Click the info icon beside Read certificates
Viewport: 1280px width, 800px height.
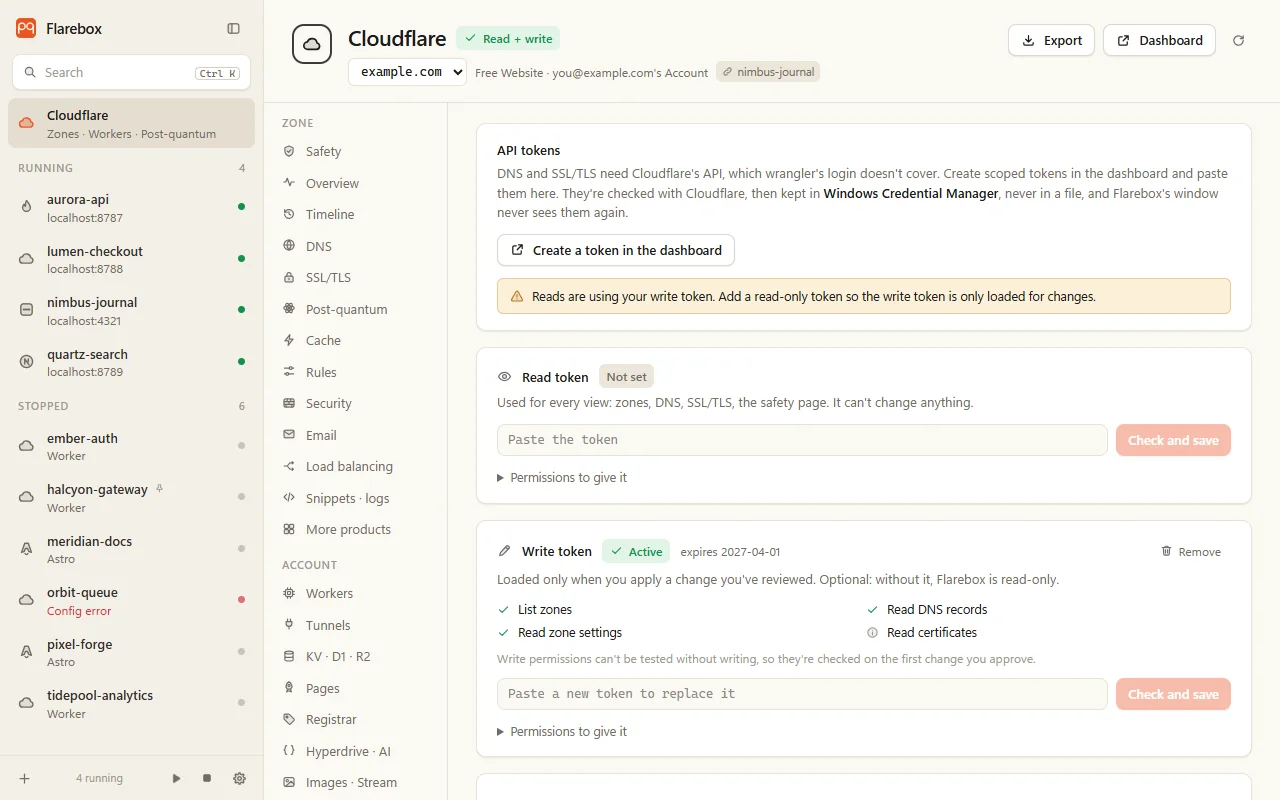coord(872,632)
